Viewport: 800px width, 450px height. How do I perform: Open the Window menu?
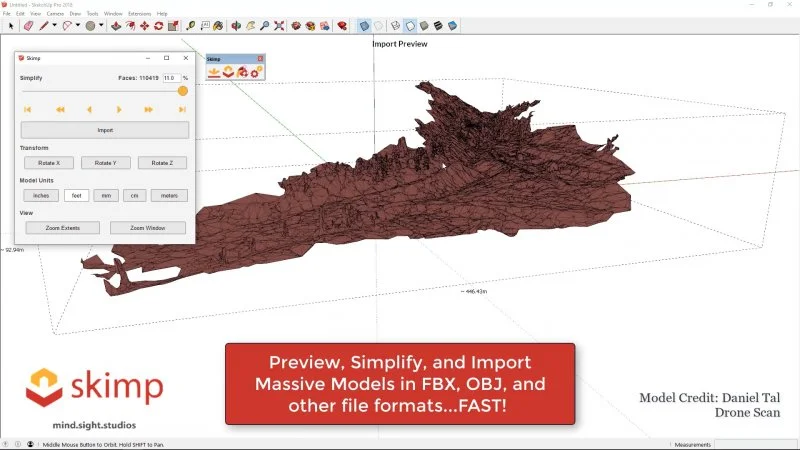(x=113, y=14)
